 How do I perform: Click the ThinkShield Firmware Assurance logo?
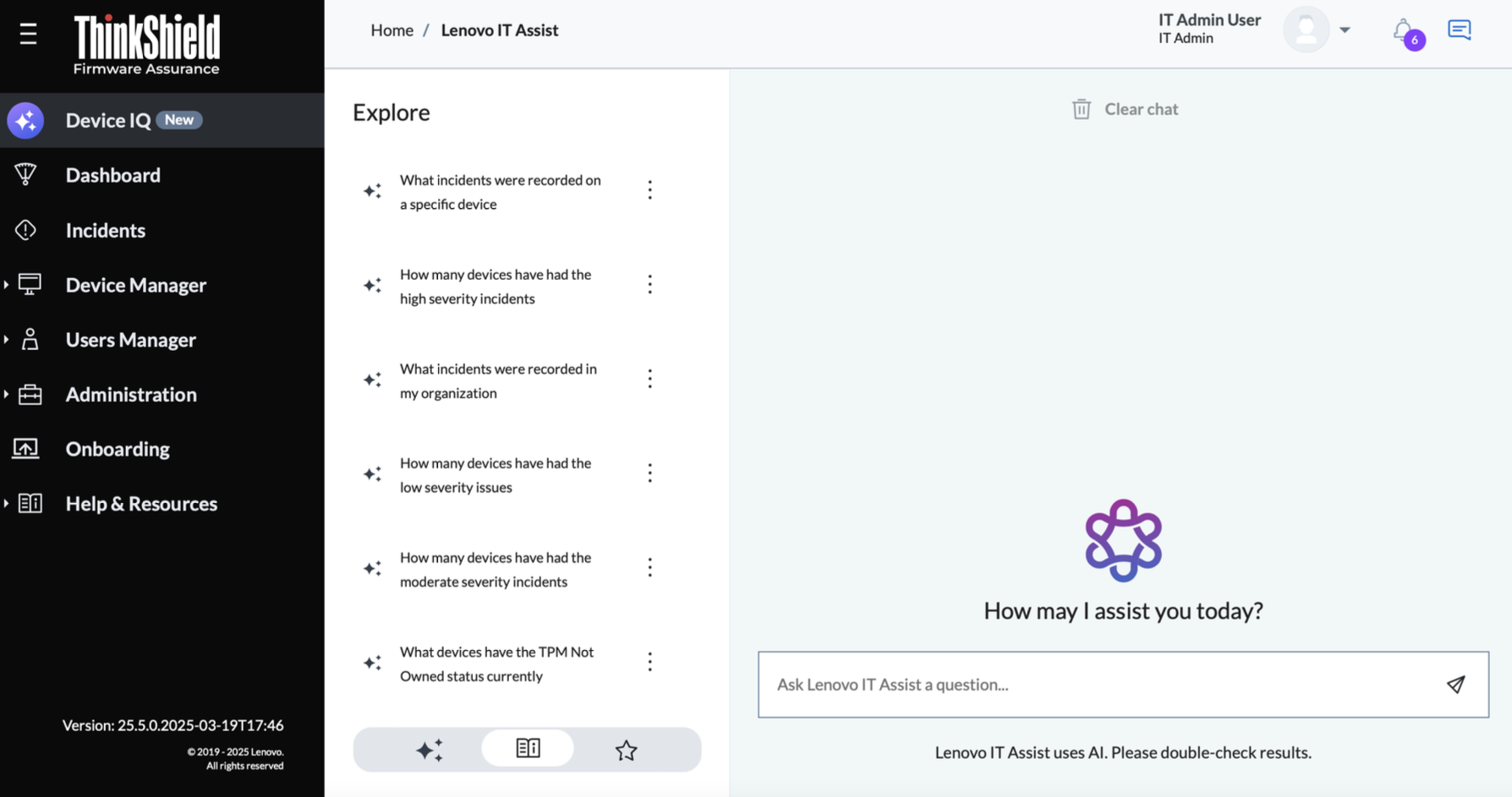(146, 46)
